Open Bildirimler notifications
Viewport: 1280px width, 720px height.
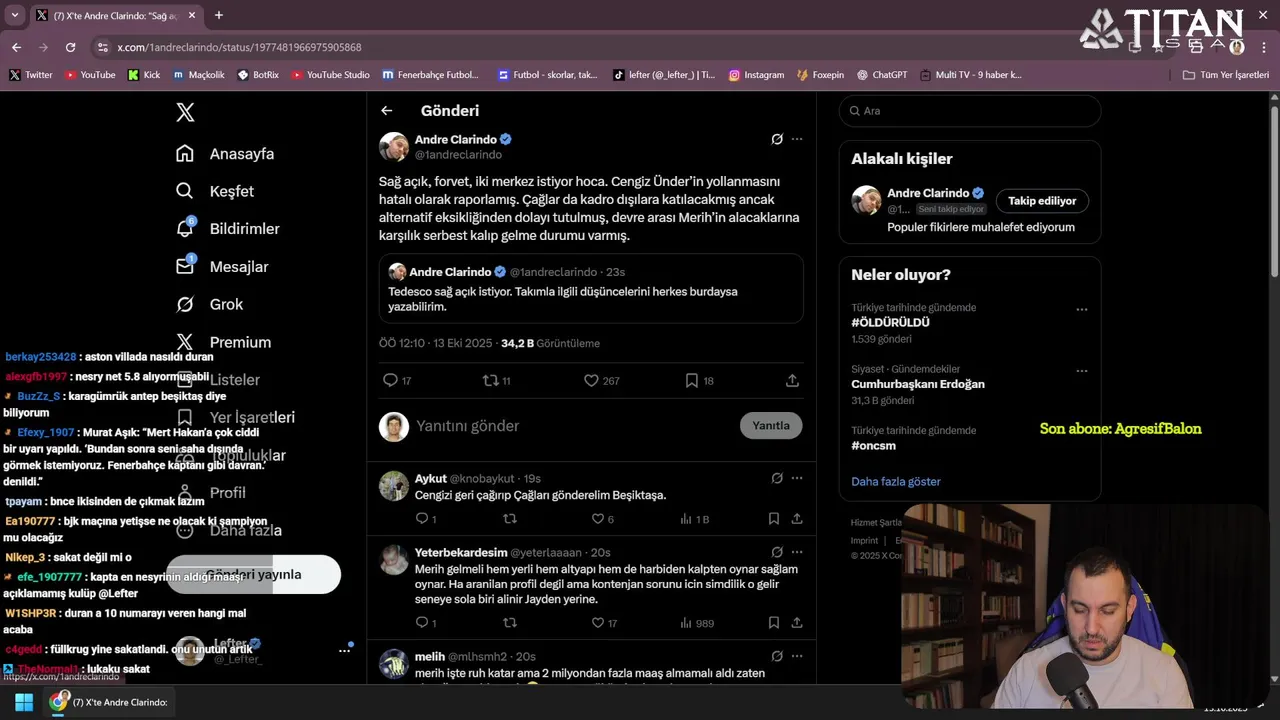coord(227,229)
